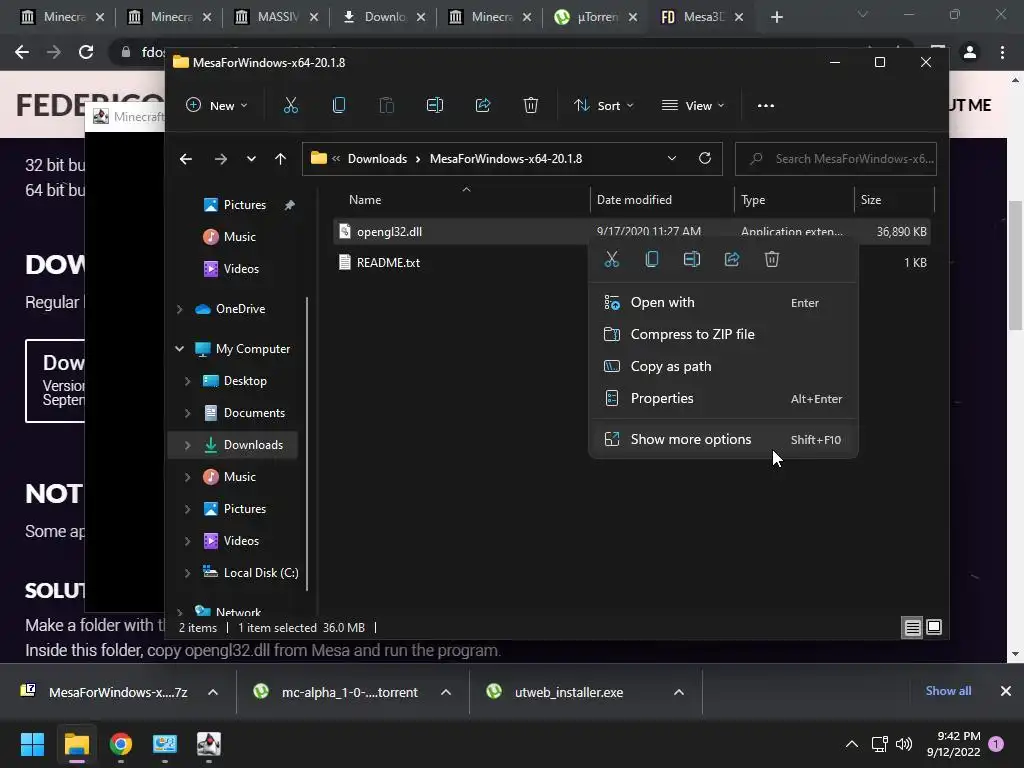Open the New item dropdown
Image resolution: width=1024 pixels, height=768 pixels.
pos(217,105)
